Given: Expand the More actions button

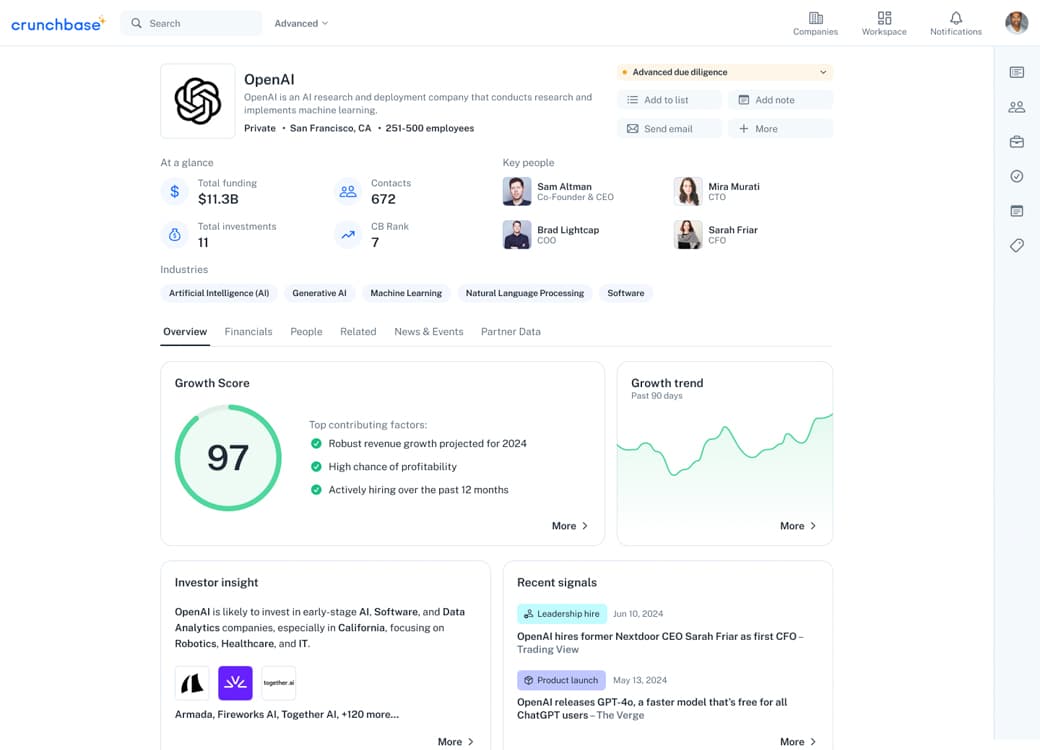Looking at the screenshot, I should click(780, 129).
